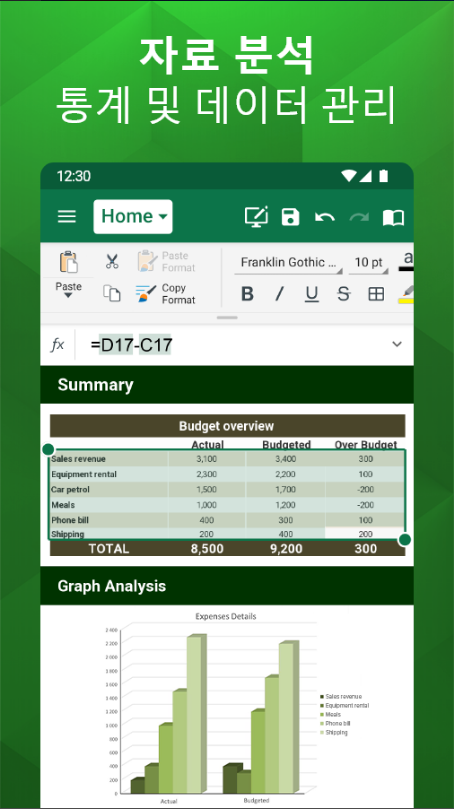Open the Home ribbon dropdown
Screen dimensions: 454x809
133,216
